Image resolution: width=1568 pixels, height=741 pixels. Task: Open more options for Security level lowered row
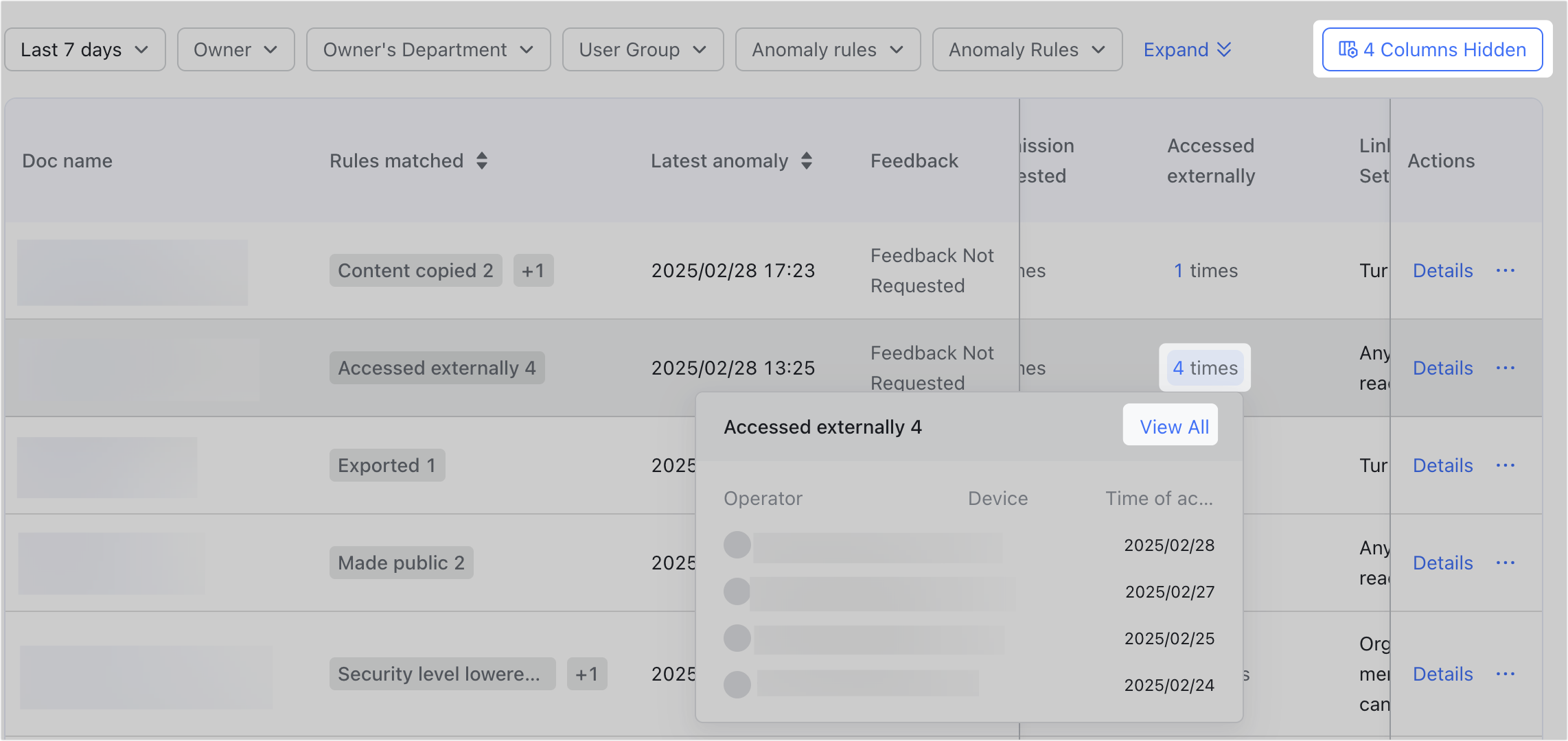pos(1505,674)
